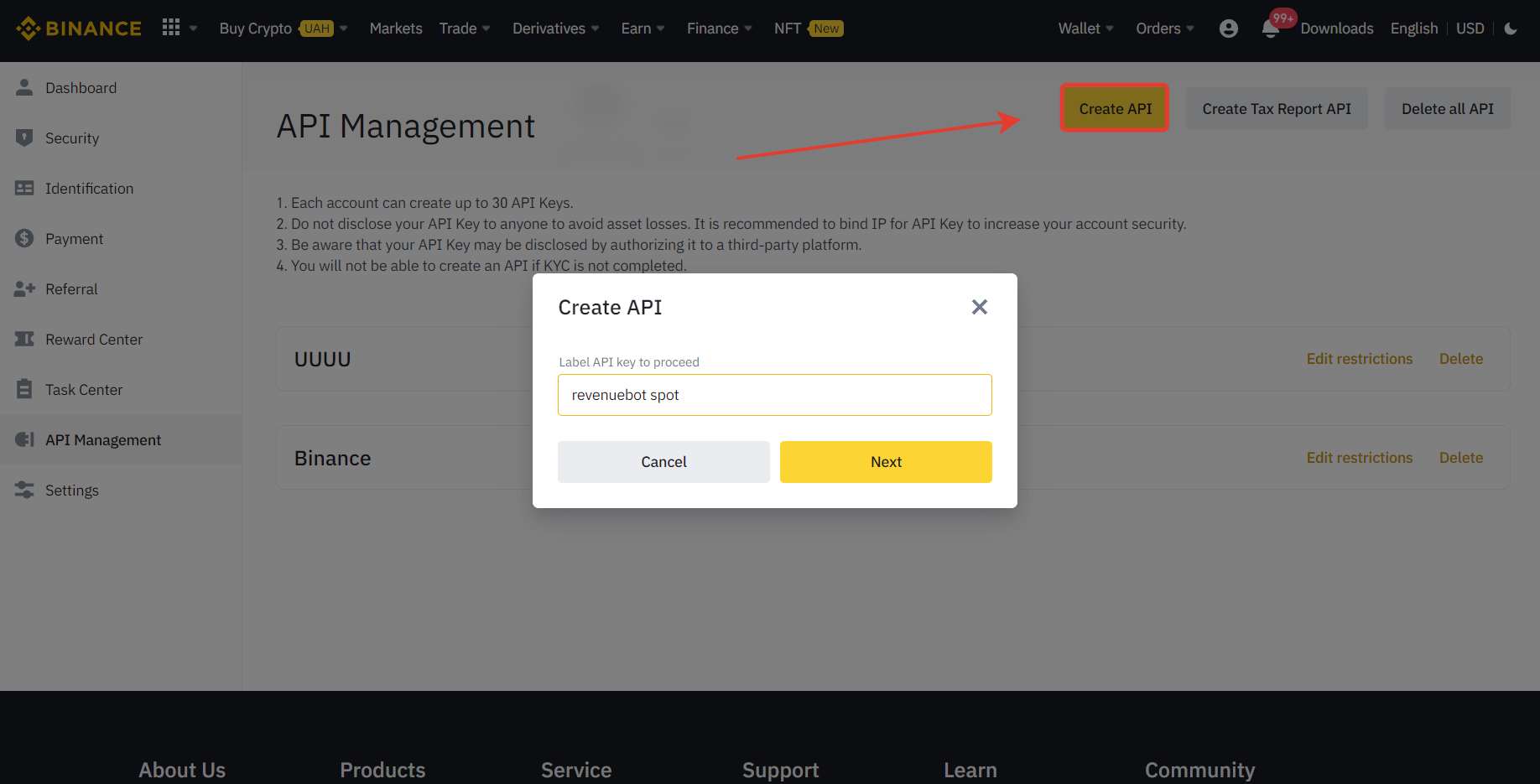
Task: Close the Create API dialog
Action: point(980,307)
